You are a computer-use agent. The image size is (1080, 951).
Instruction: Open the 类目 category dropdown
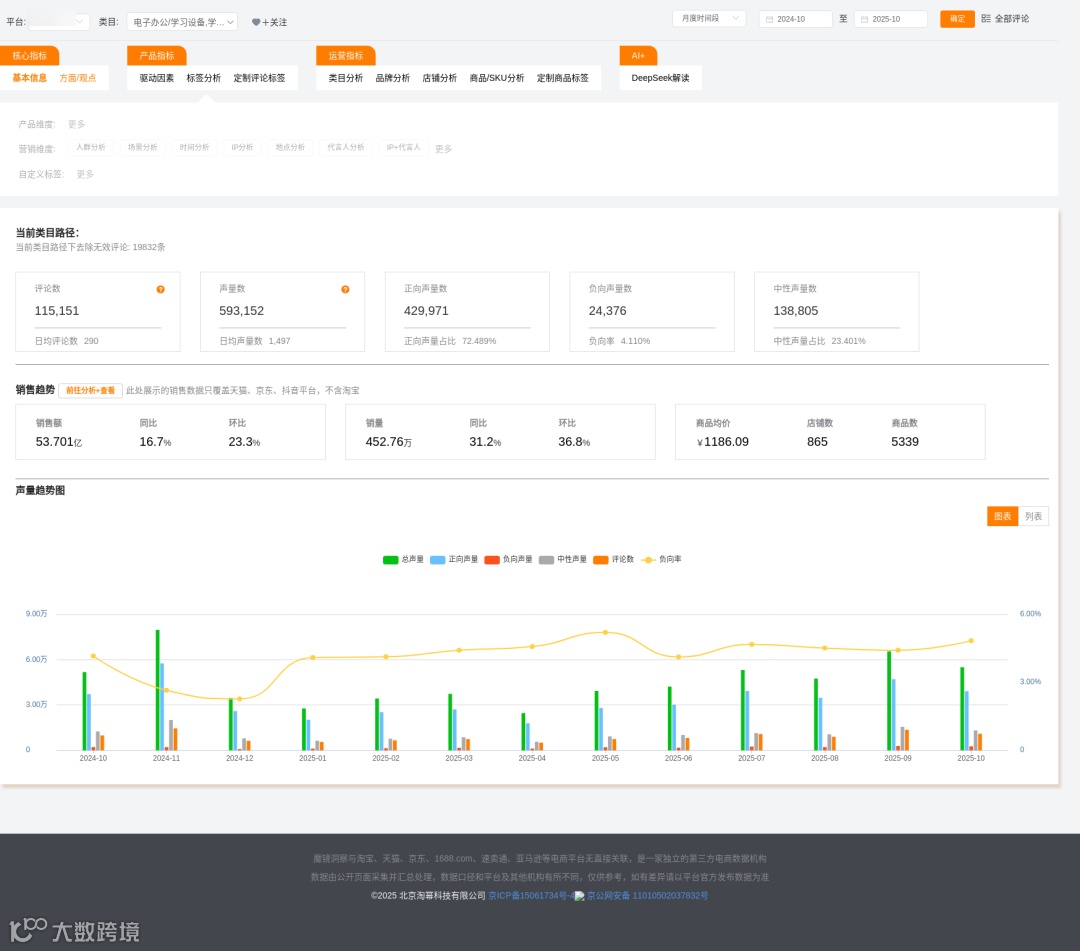pyautogui.click(x=183, y=22)
